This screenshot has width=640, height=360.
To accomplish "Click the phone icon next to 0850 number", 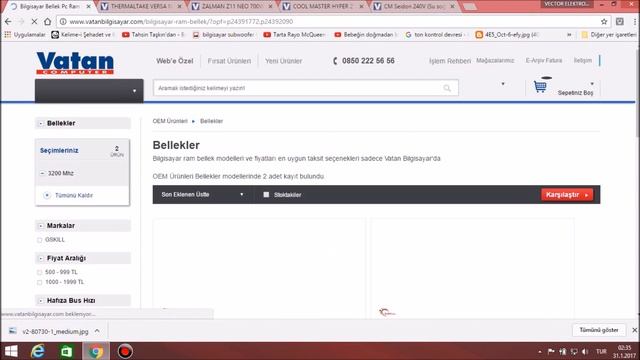I will coord(335,61).
